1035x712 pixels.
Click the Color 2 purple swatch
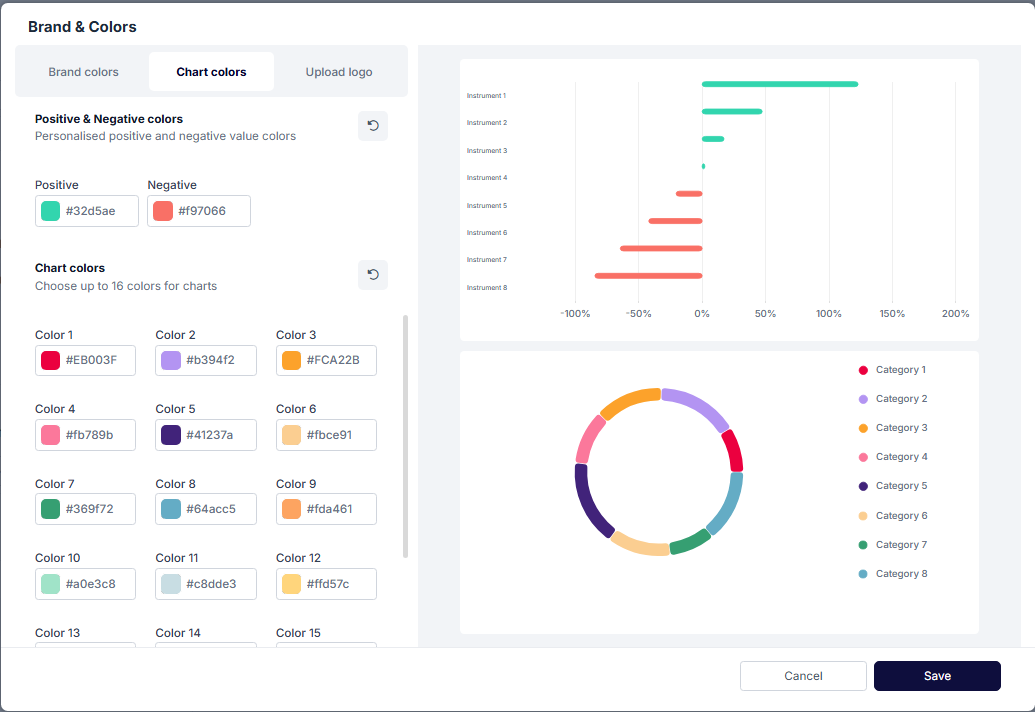tap(171, 361)
